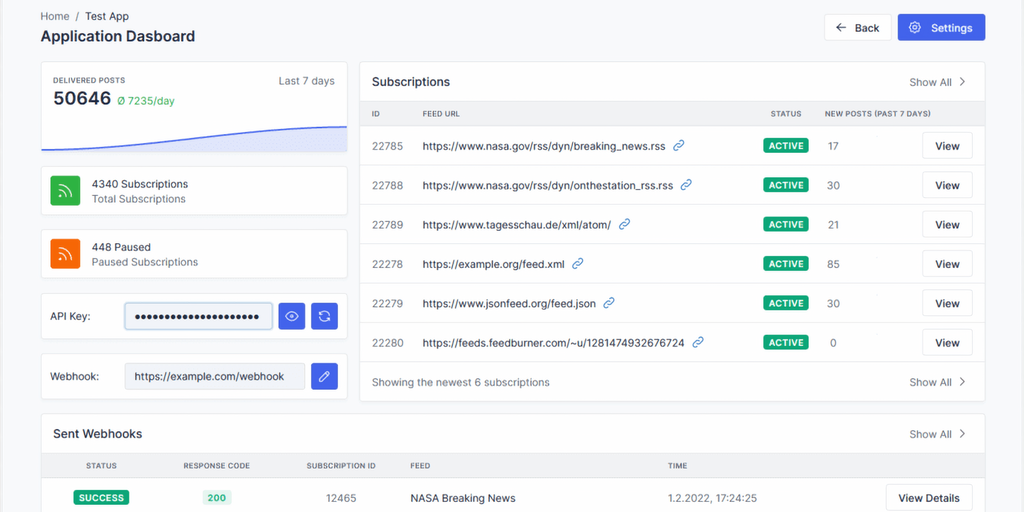Screen dimensions: 1024x512
Task: Open link icon beside tagesschau atom feed
Action: [624, 225]
